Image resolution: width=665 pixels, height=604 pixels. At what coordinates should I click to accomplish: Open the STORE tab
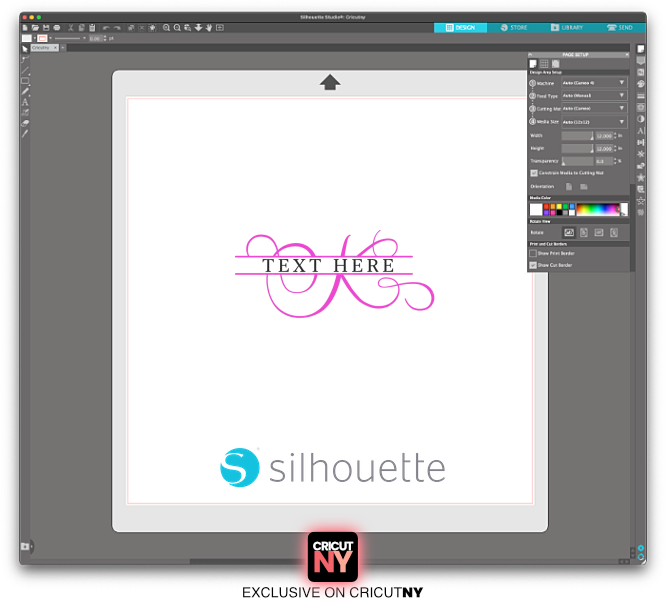pyautogui.click(x=514, y=27)
